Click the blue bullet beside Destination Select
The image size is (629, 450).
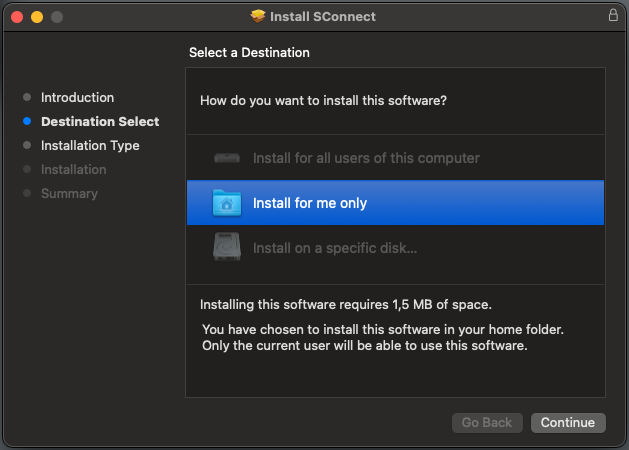click(27, 121)
